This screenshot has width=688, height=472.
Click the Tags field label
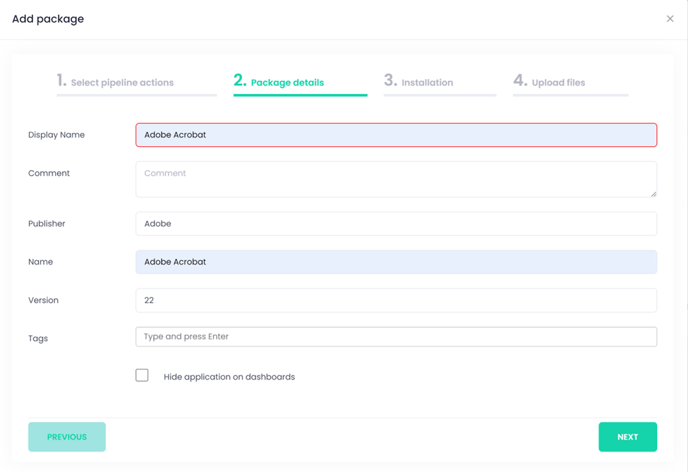38,338
